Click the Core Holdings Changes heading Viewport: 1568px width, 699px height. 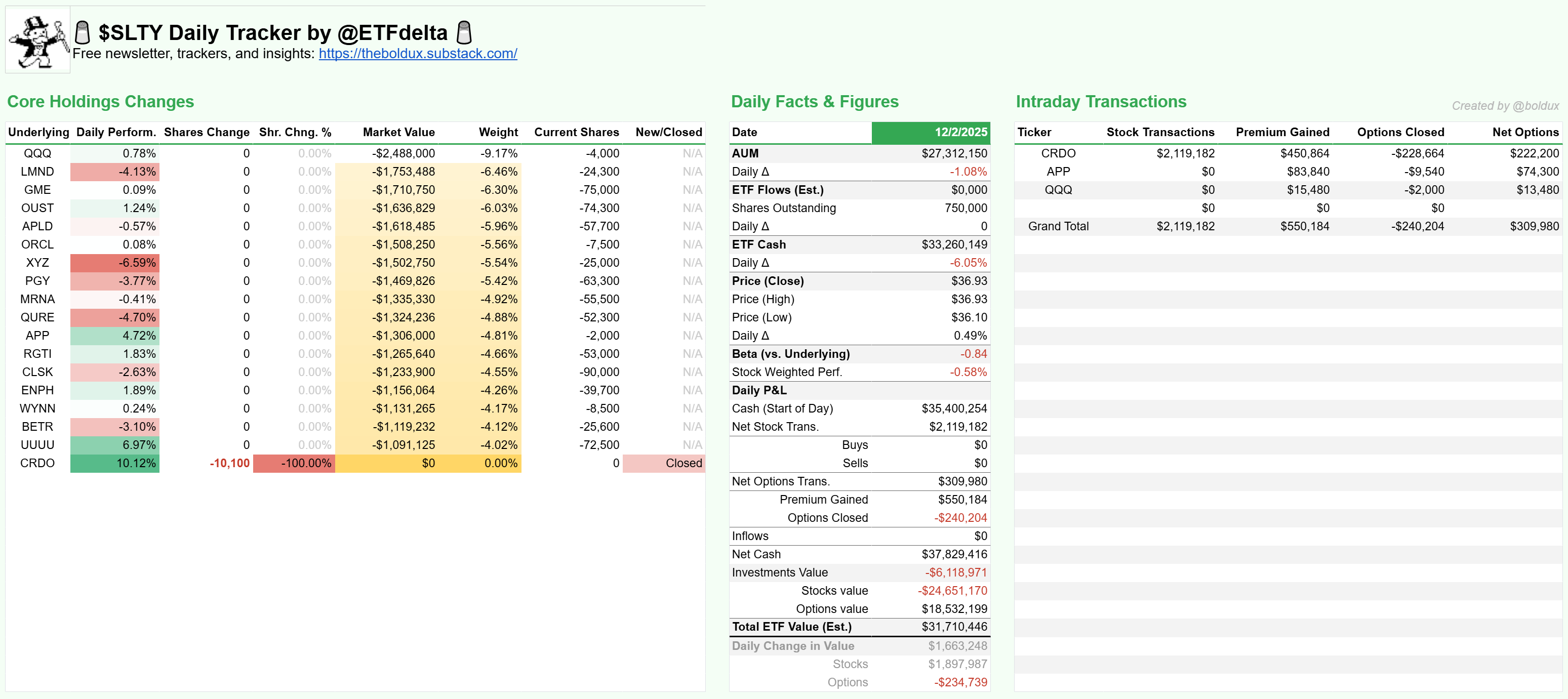coord(100,102)
